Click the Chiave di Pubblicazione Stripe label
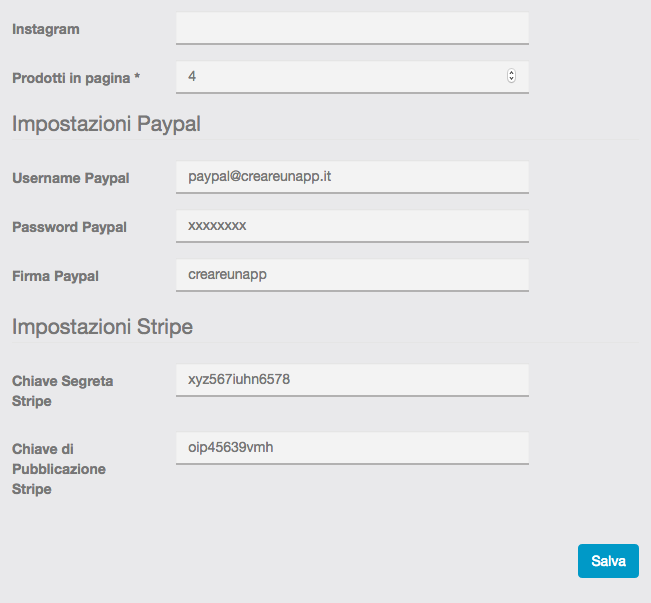 (59, 469)
